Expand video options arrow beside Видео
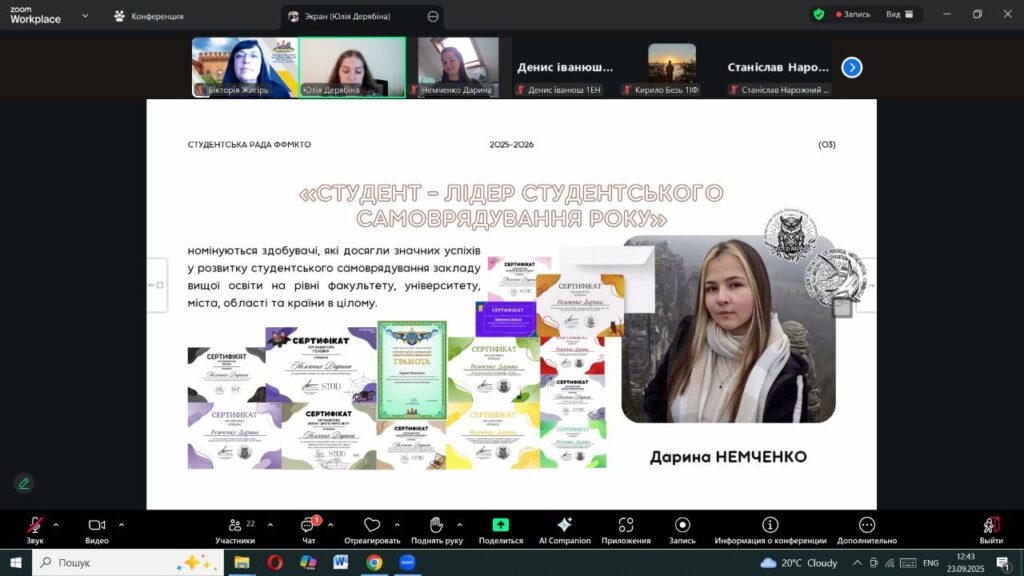The image size is (1024, 576). 121,524
